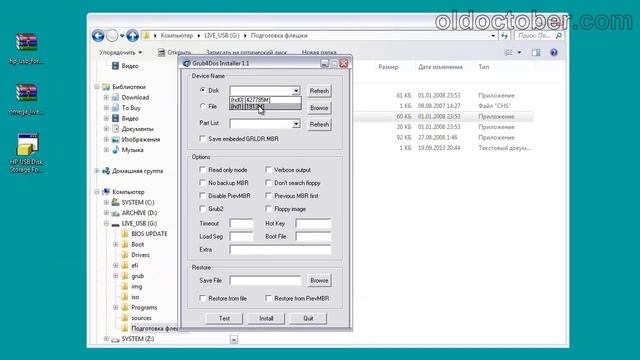Viewport: 640px width, 360px height.
Task: Toggle Previous MBR first checkbox
Action: click(268, 196)
